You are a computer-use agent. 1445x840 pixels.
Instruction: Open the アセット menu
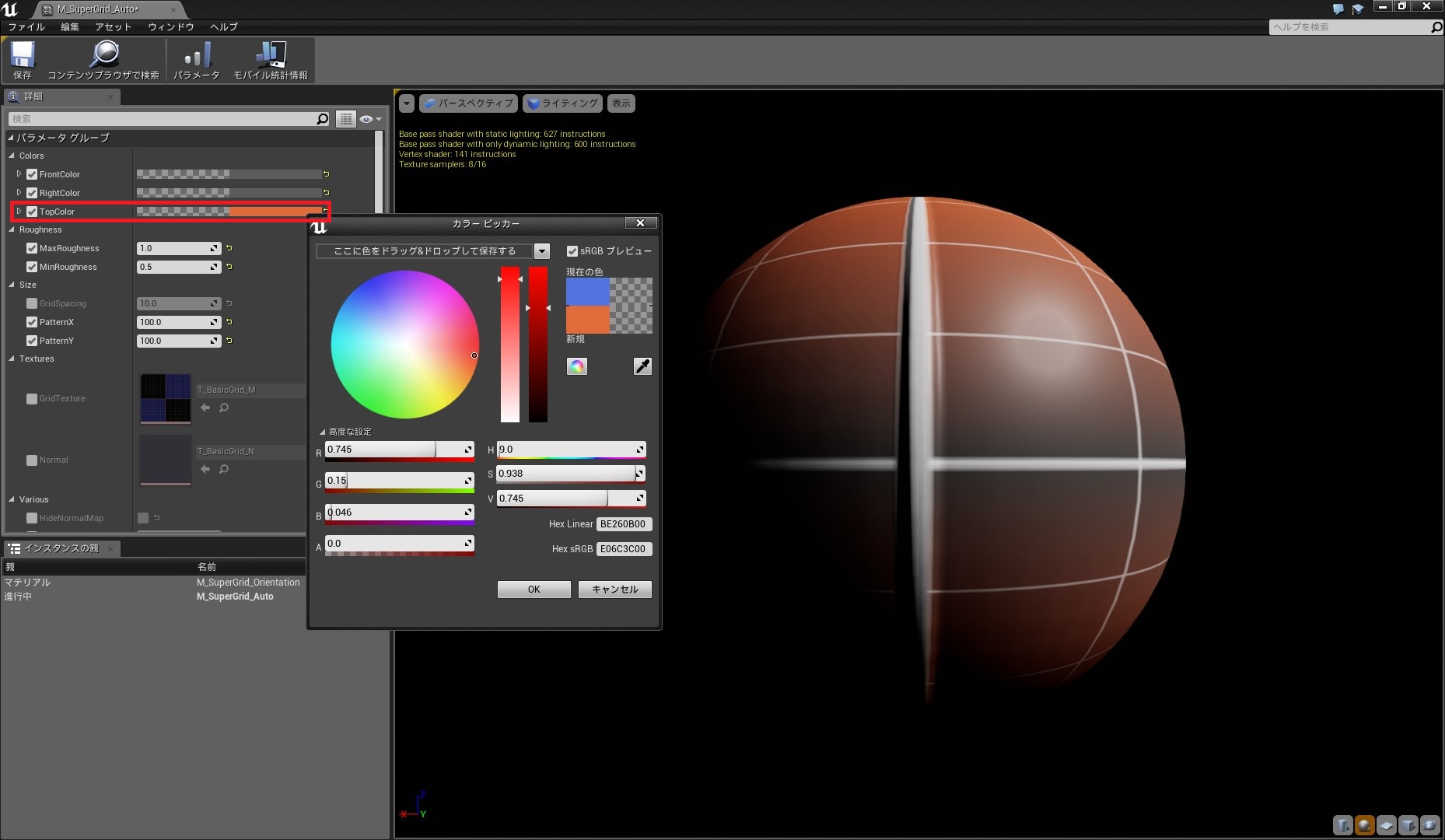[x=114, y=26]
